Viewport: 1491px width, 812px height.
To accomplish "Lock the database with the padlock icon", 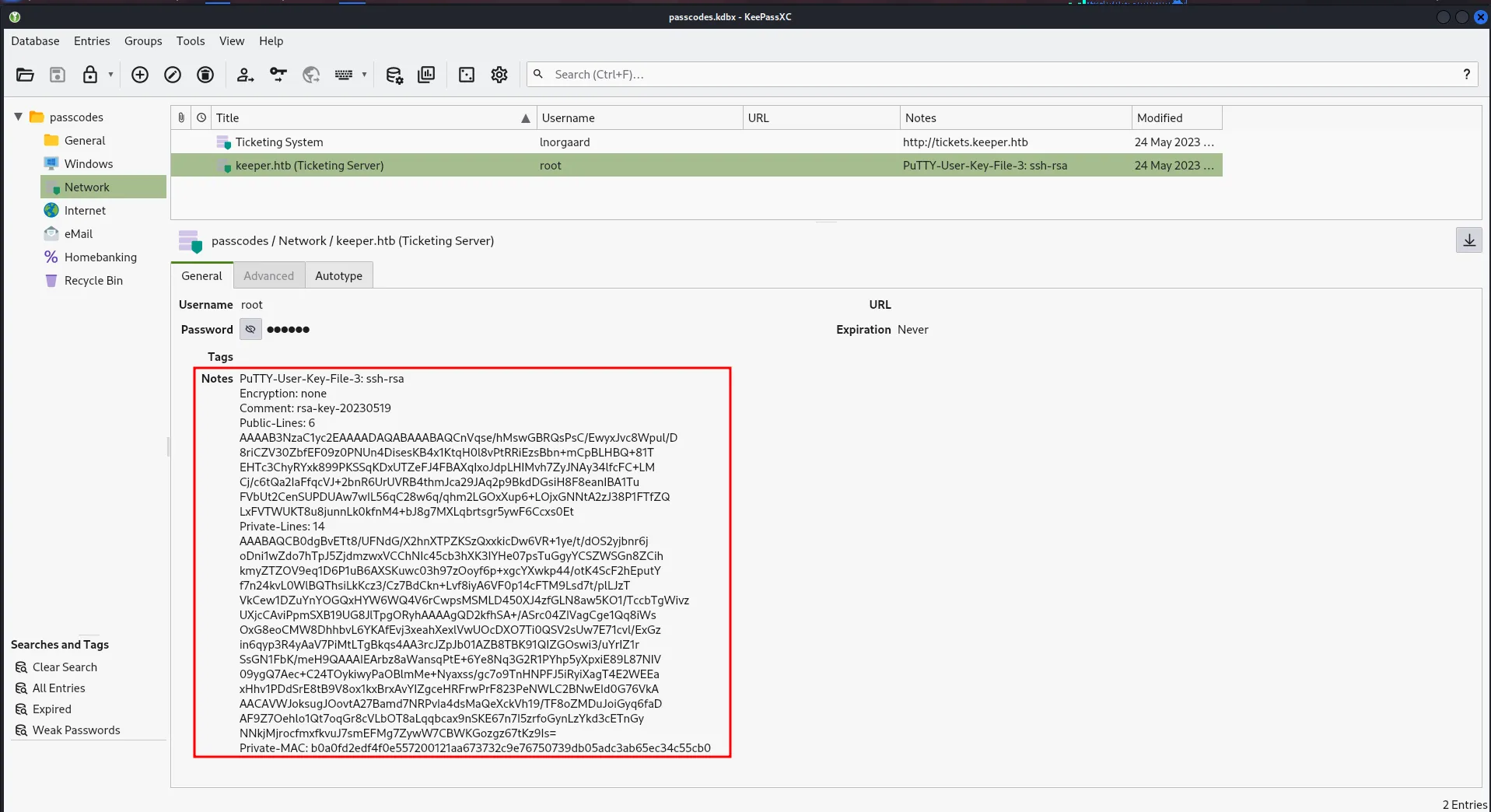I will pos(90,75).
